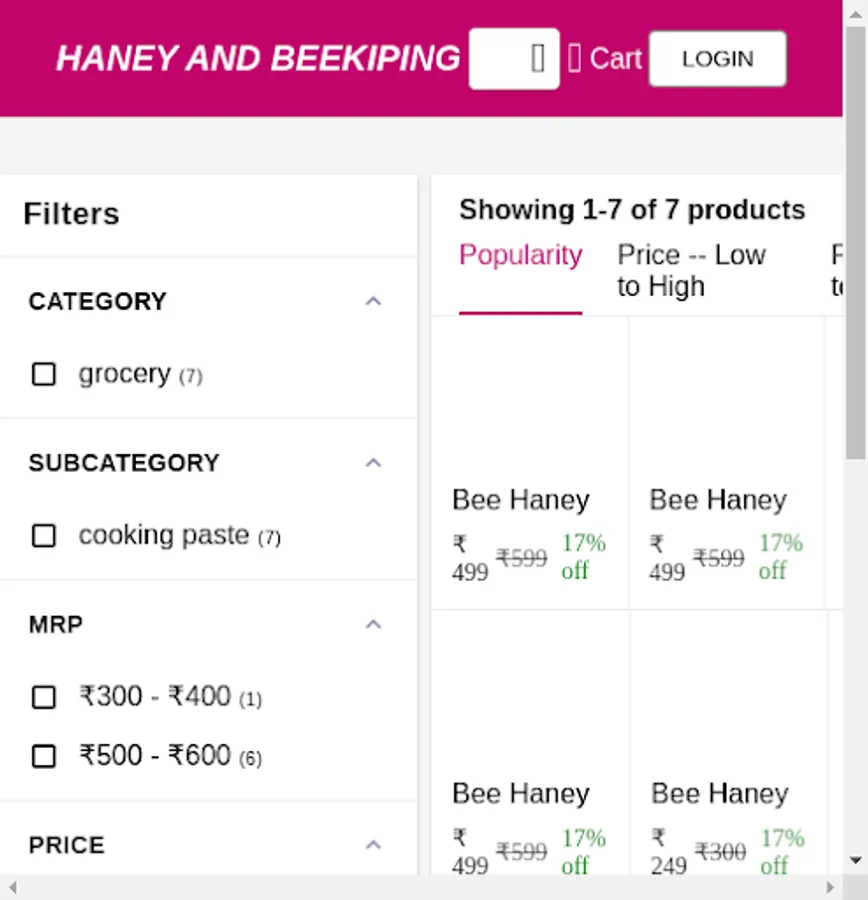Viewport: 868px width, 900px height.
Task: Switch to Price -- Low to High sorting
Action: pos(691,271)
